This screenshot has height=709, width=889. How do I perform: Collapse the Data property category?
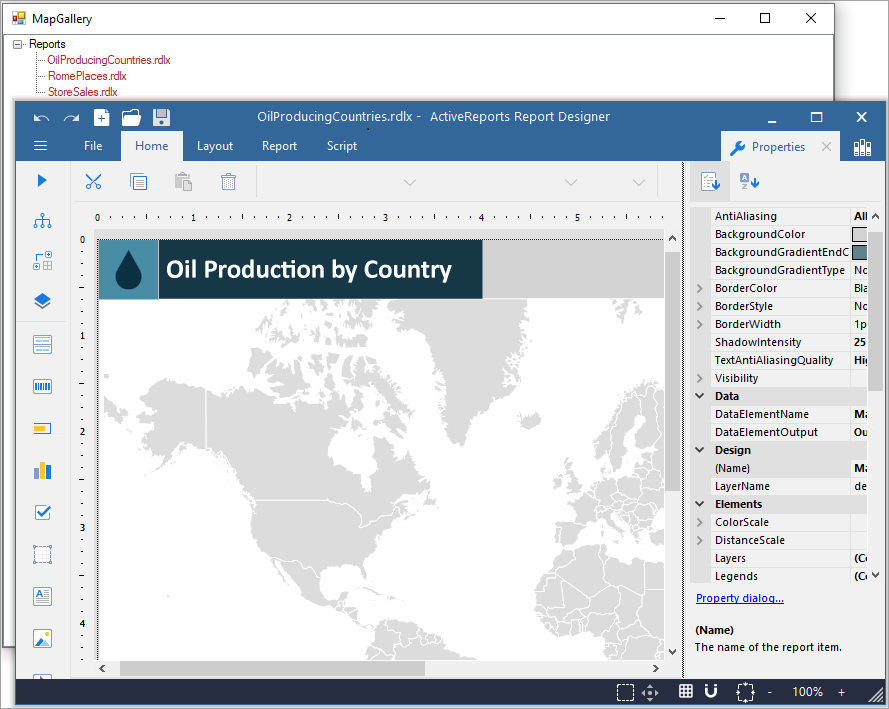(700, 396)
